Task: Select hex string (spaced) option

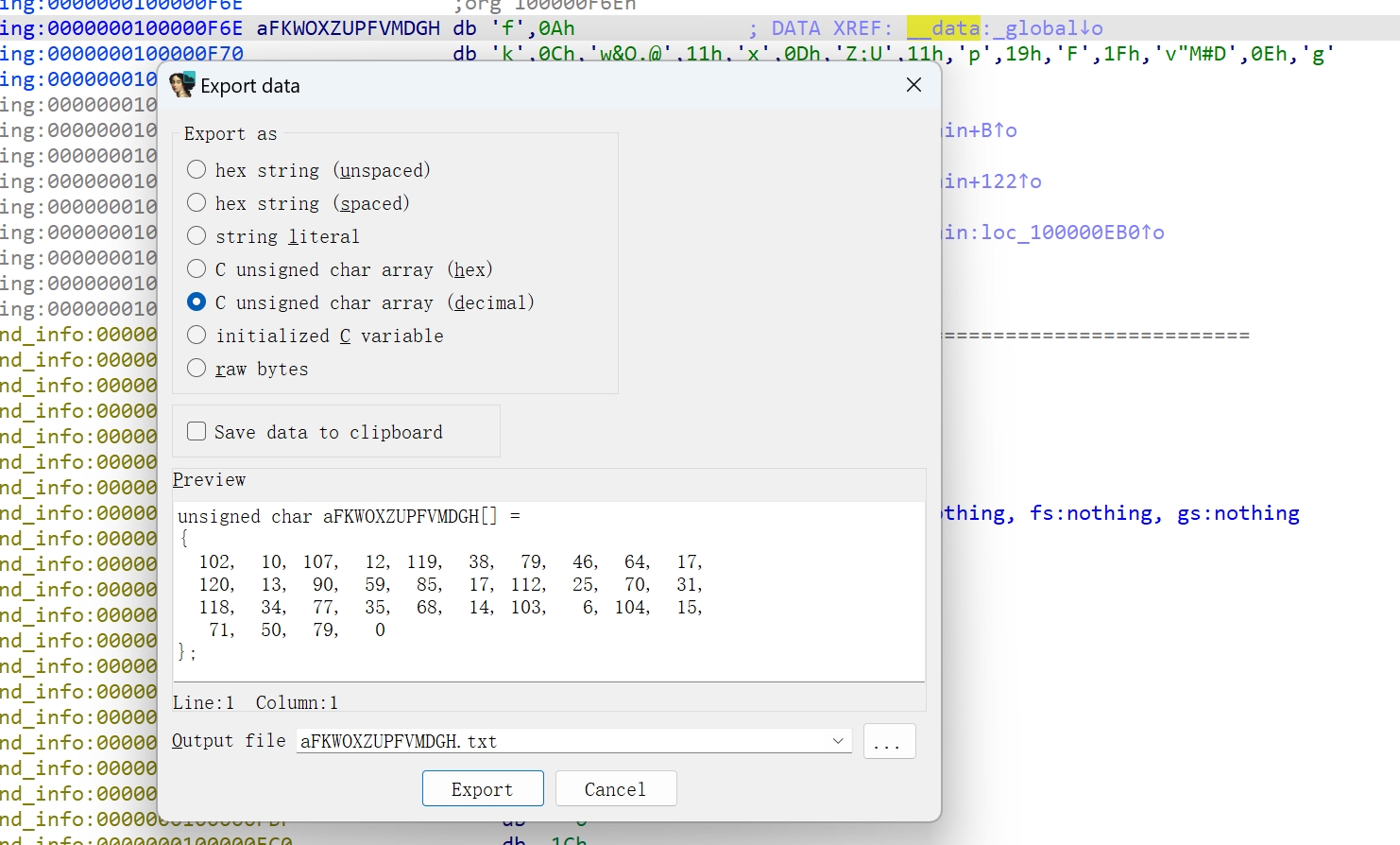Action: 196,203
